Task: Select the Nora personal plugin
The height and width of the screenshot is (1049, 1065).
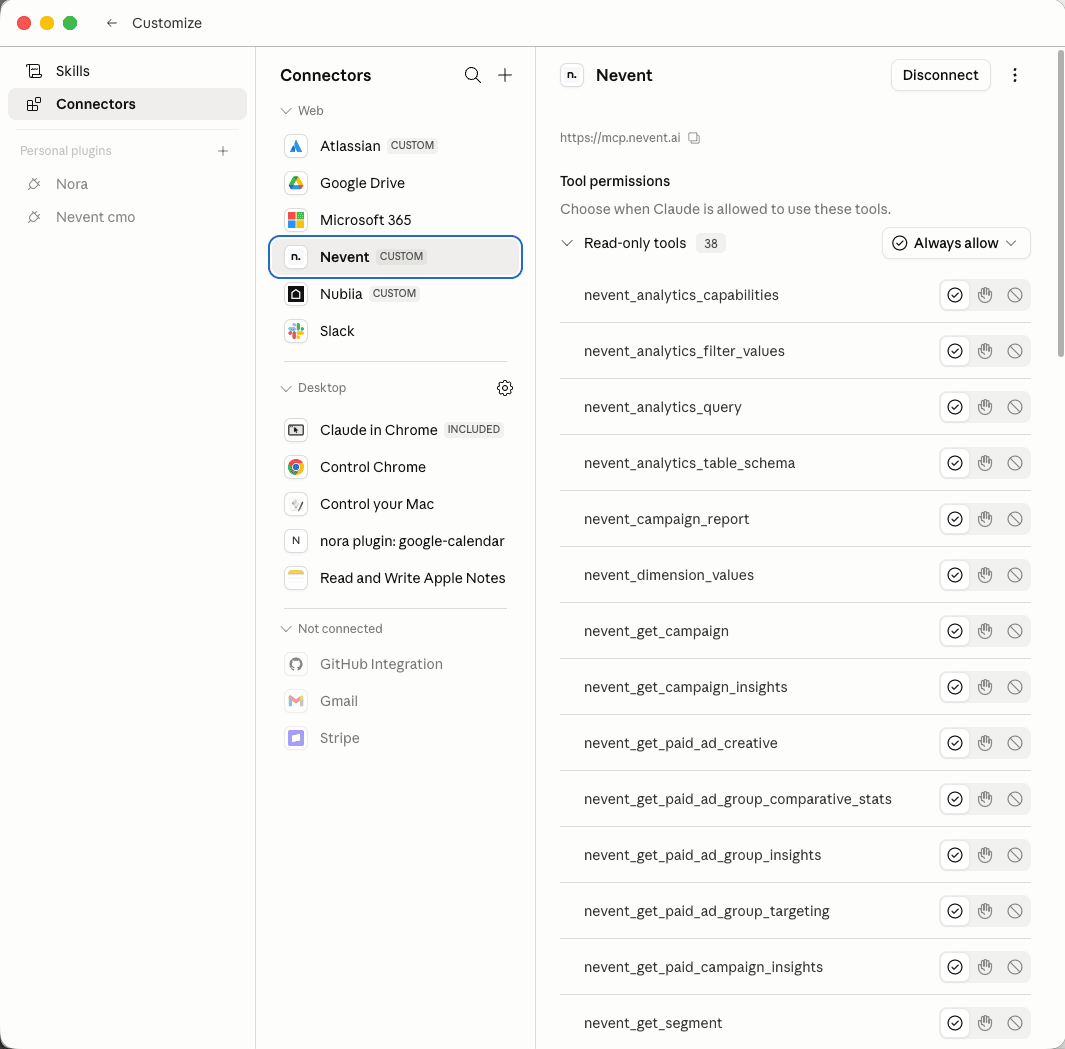Action: pyautogui.click(x=127, y=184)
